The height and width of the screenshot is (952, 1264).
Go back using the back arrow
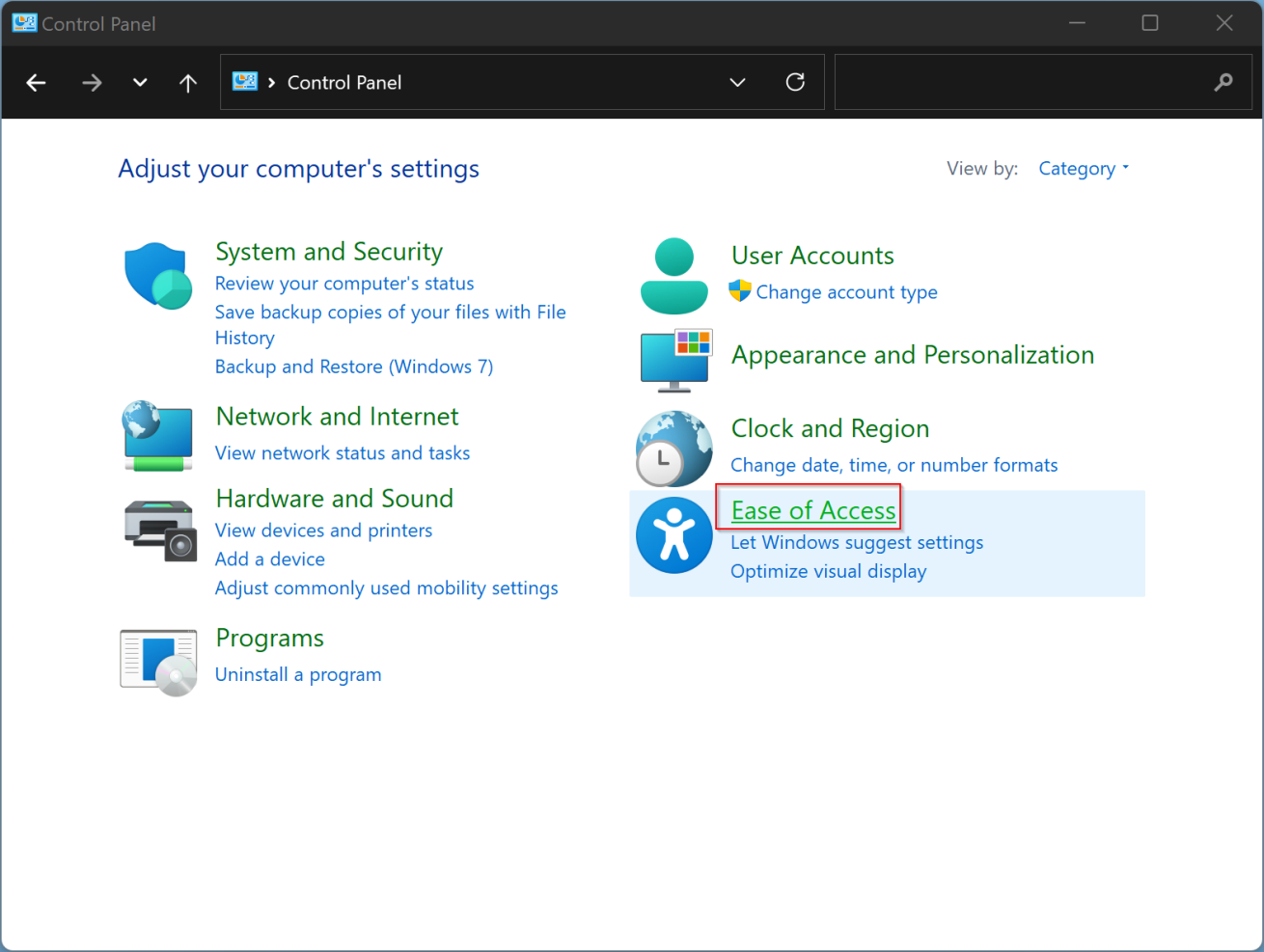[37, 83]
